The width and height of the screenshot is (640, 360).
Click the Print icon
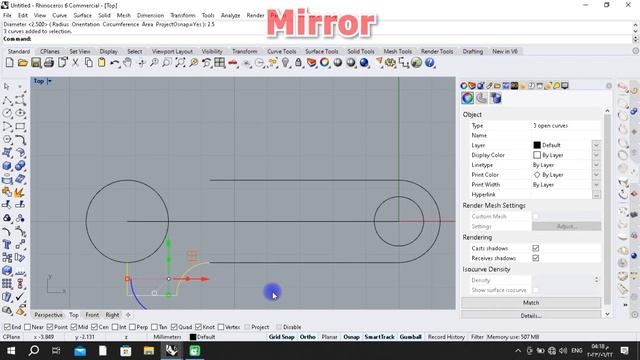(49, 62)
